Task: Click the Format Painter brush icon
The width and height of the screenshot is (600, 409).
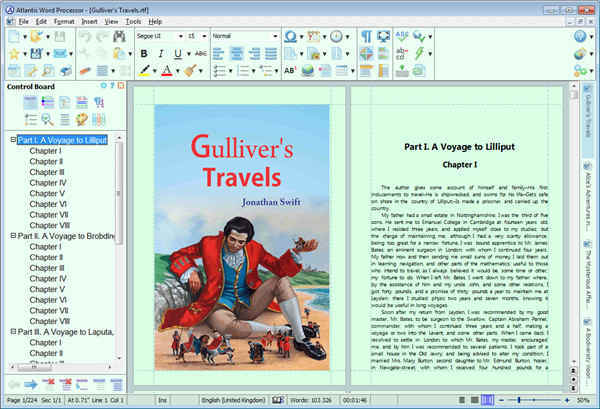Action: 190,70
